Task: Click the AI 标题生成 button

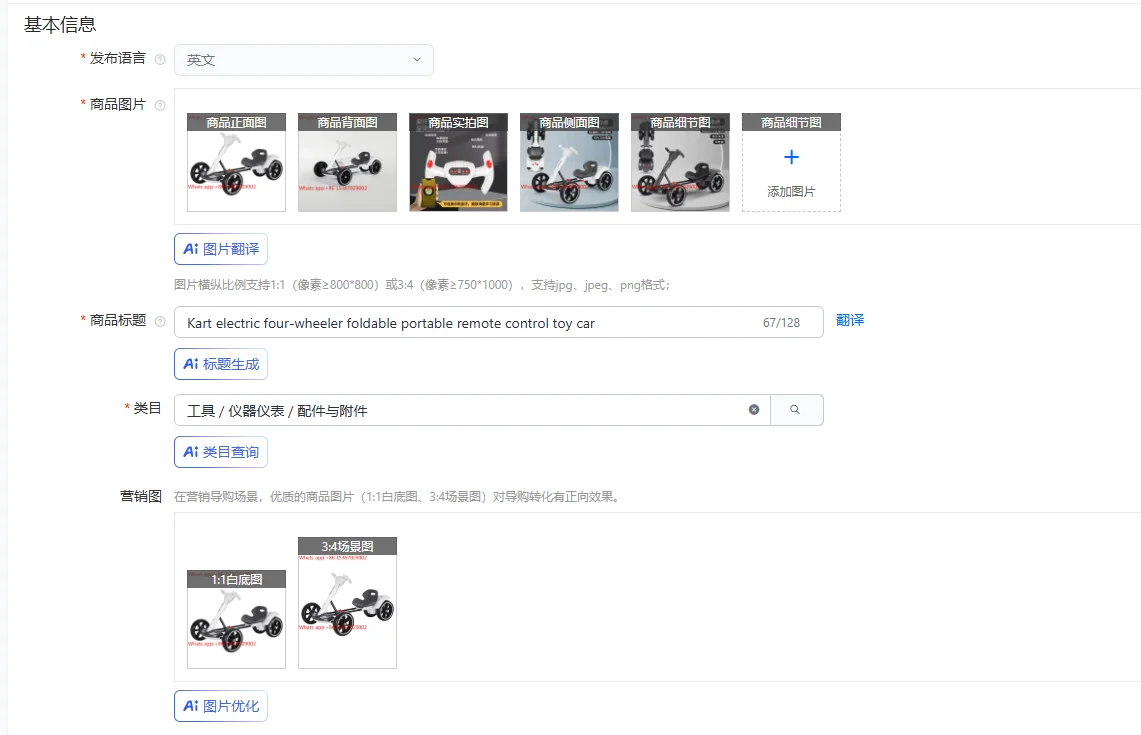Action: click(221, 364)
